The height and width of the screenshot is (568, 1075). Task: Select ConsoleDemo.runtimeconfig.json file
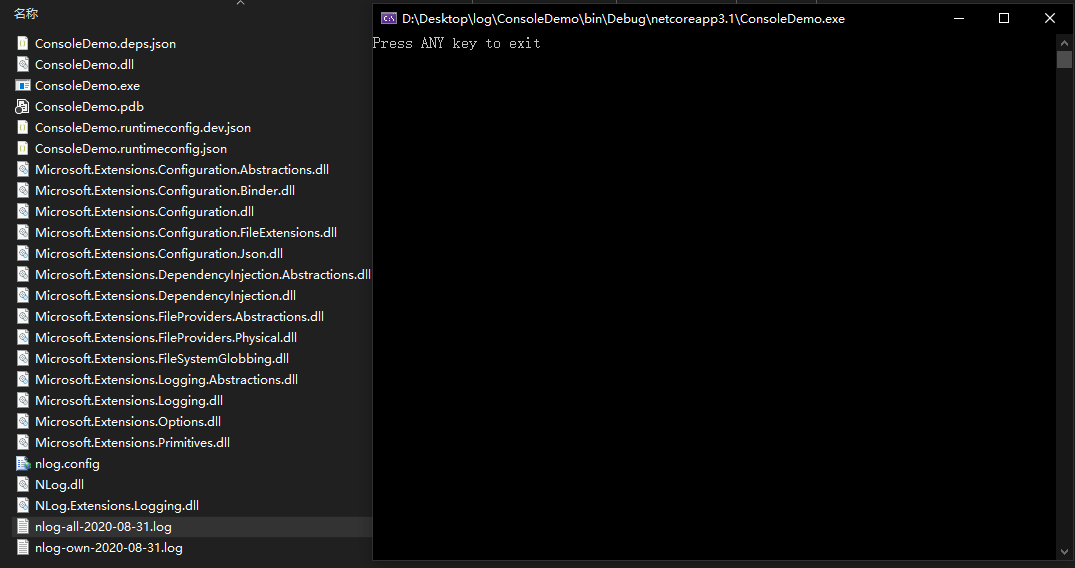130,148
